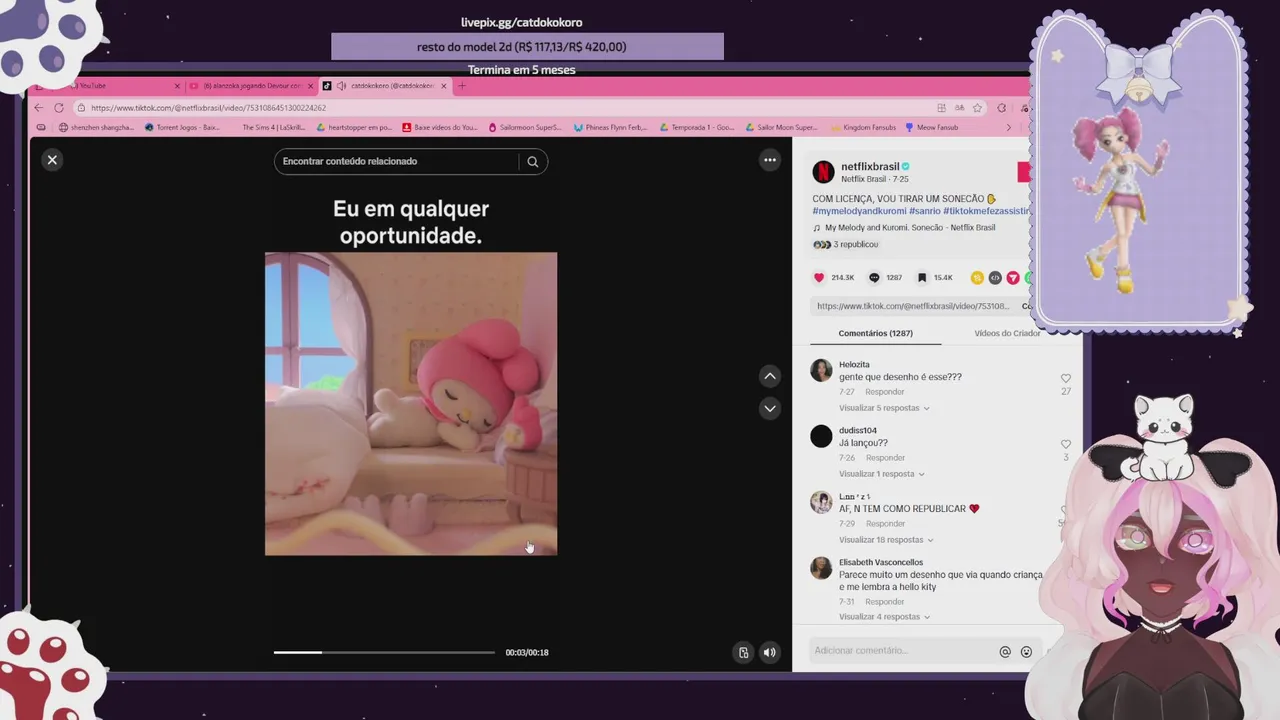The height and width of the screenshot is (720, 1280).
Task: Like the video with the heart icon
Action: coord(819,278)
